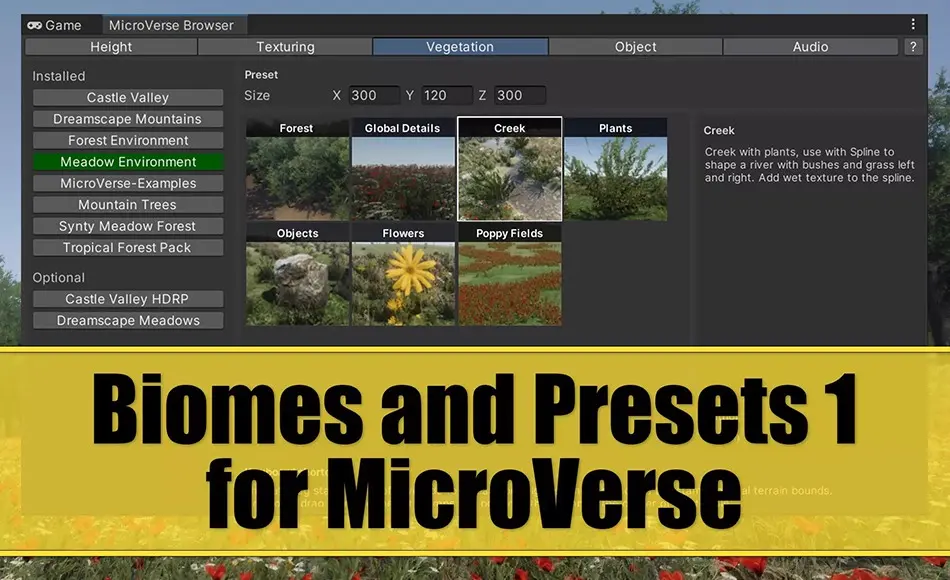Switch to the Height tab
This screenshot has height=580, width=950.
[110, 46]
